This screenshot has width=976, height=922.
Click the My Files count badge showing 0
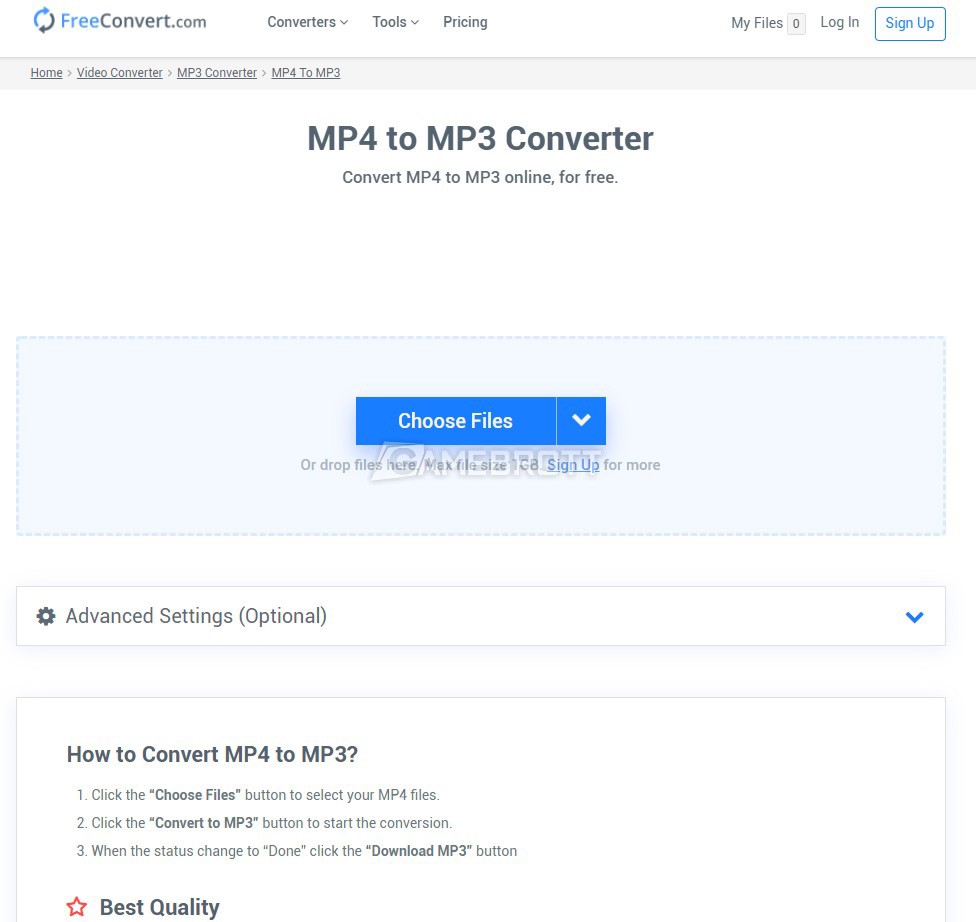(x=796, y=24)
